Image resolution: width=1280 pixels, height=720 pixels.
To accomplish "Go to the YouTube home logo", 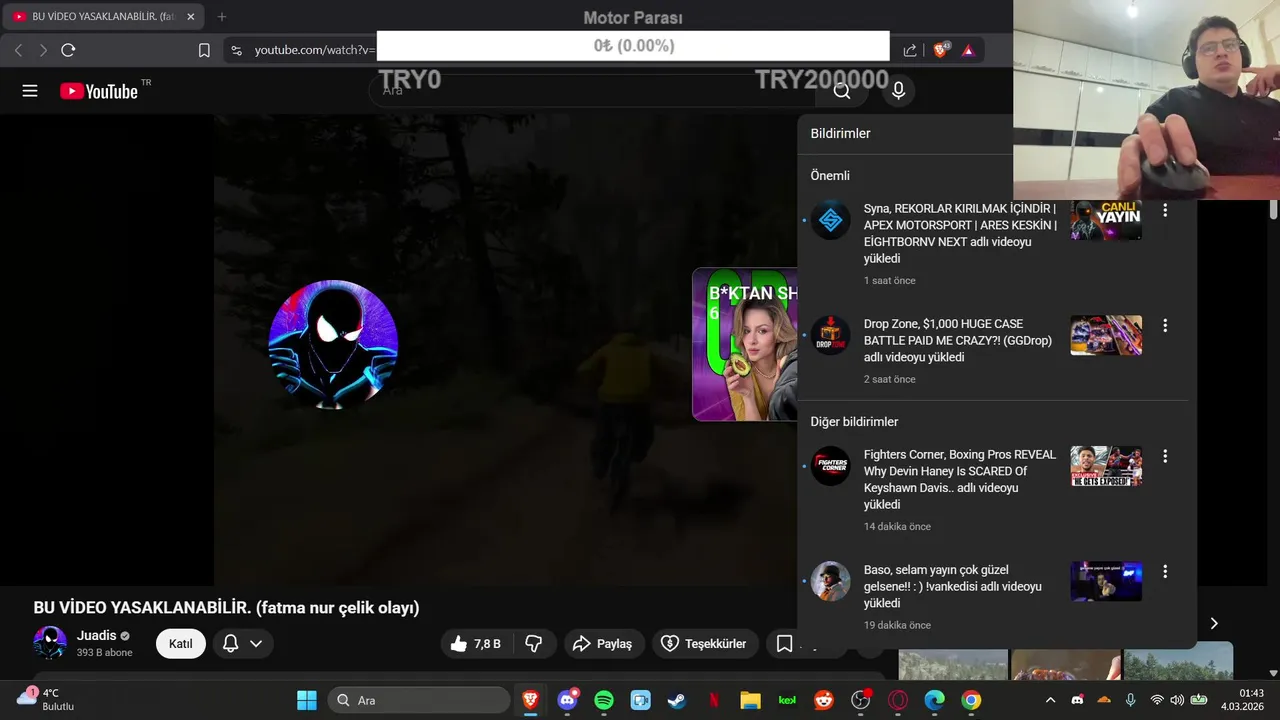I will pos(99,91).
